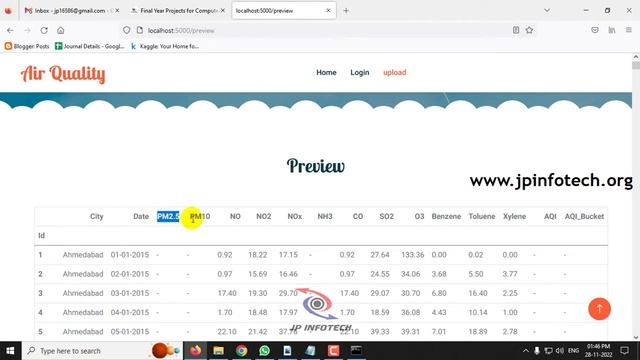
Task: Click the value 18.89 in row 5
Action: [x=478, y=331]
